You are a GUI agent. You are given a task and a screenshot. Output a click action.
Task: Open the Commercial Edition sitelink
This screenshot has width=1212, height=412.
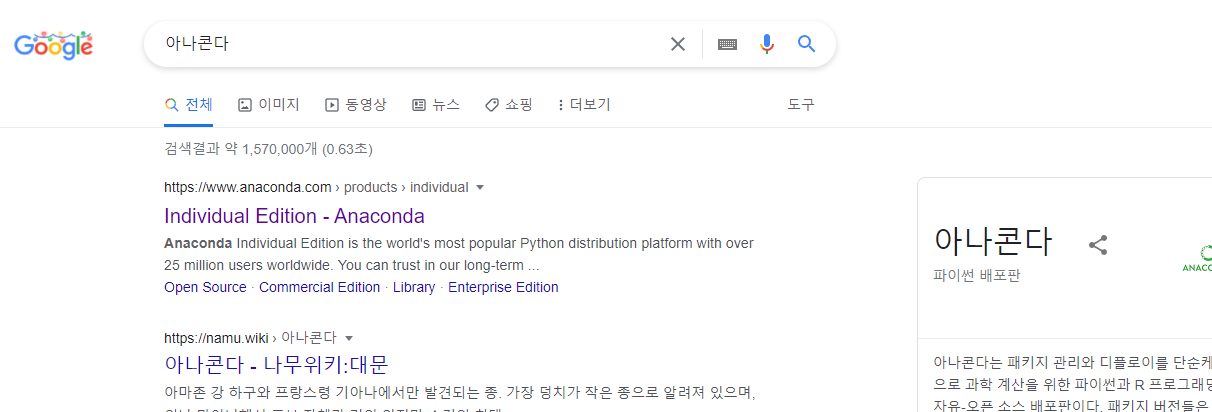point(320,287)
